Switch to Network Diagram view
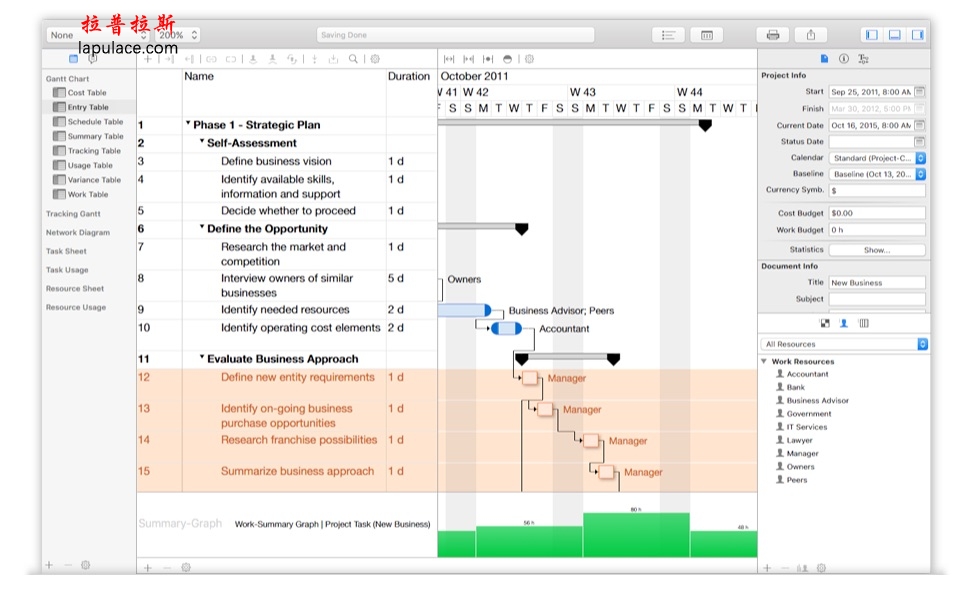973x615 pixels. click(78, 232)
